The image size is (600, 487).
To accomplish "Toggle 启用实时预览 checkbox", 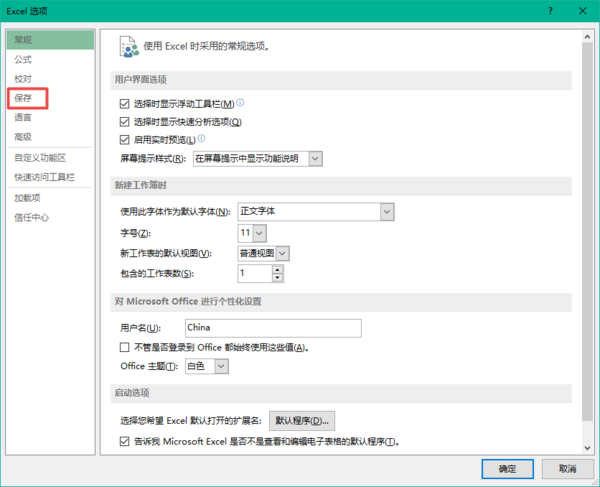I will tap(124, 140).
